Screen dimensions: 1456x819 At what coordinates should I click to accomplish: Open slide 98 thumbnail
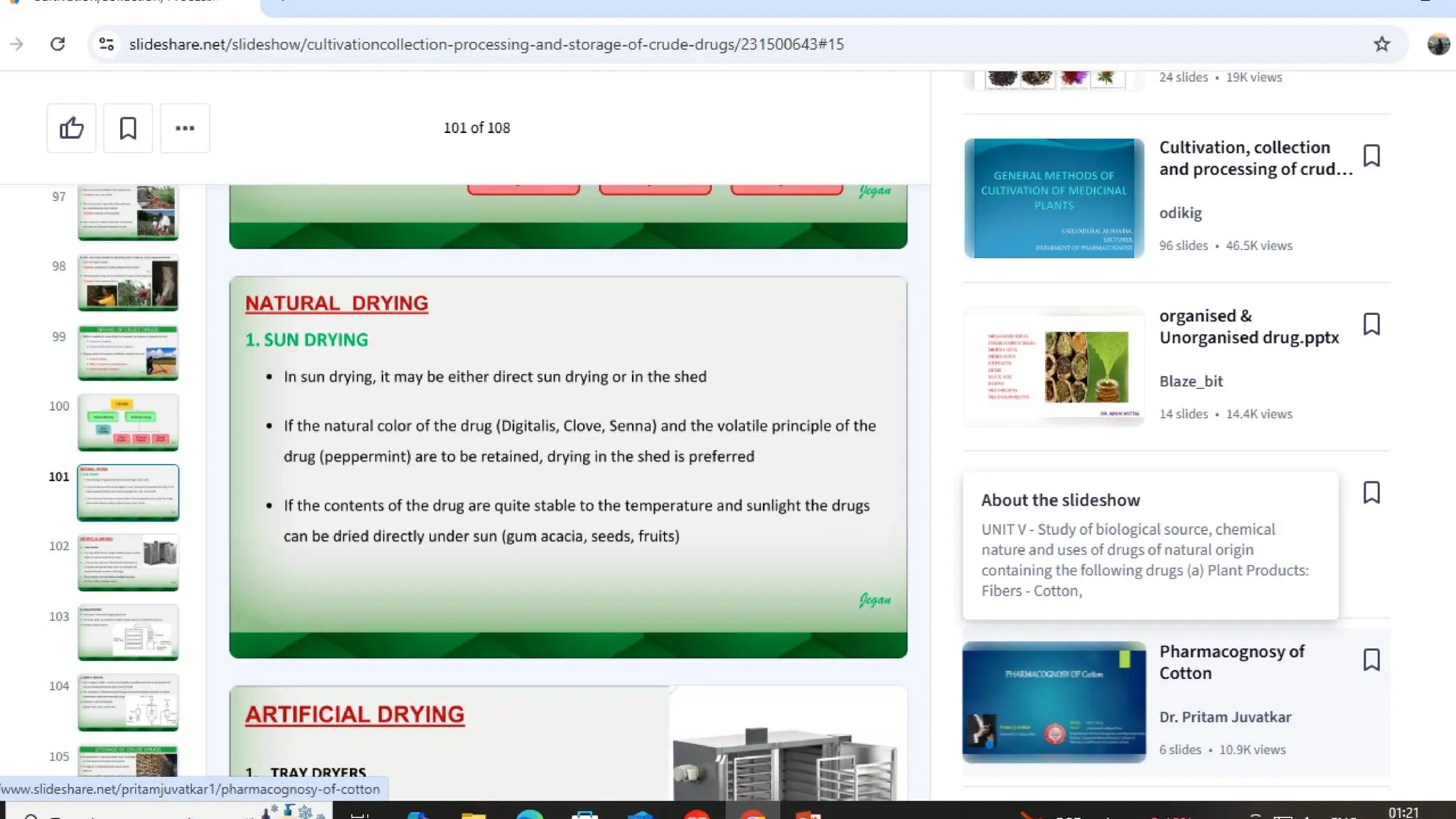click(x=128, y=282)
